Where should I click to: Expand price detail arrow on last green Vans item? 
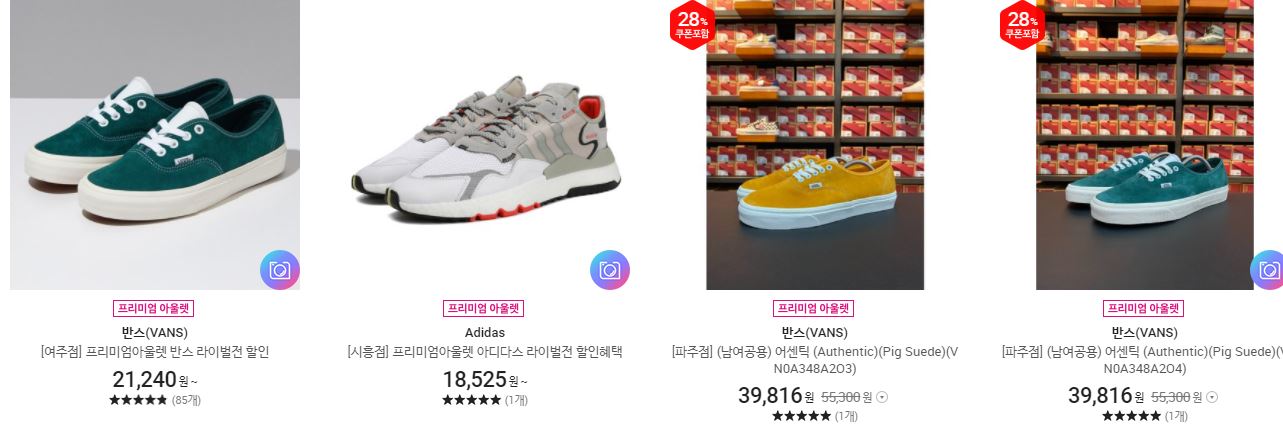(1212, 397)
